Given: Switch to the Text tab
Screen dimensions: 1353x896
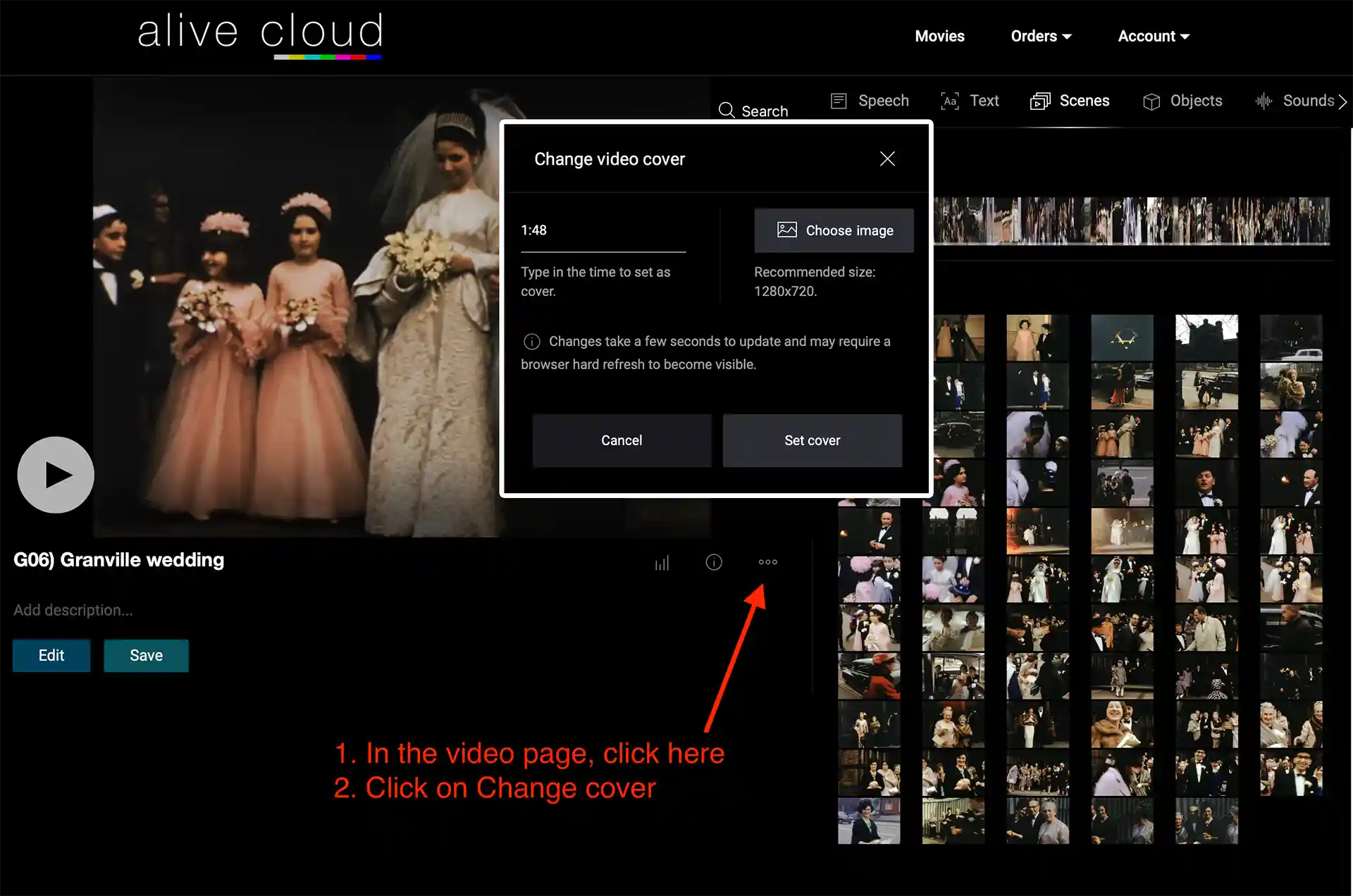Looking at the screenshot, I should 970,101.
